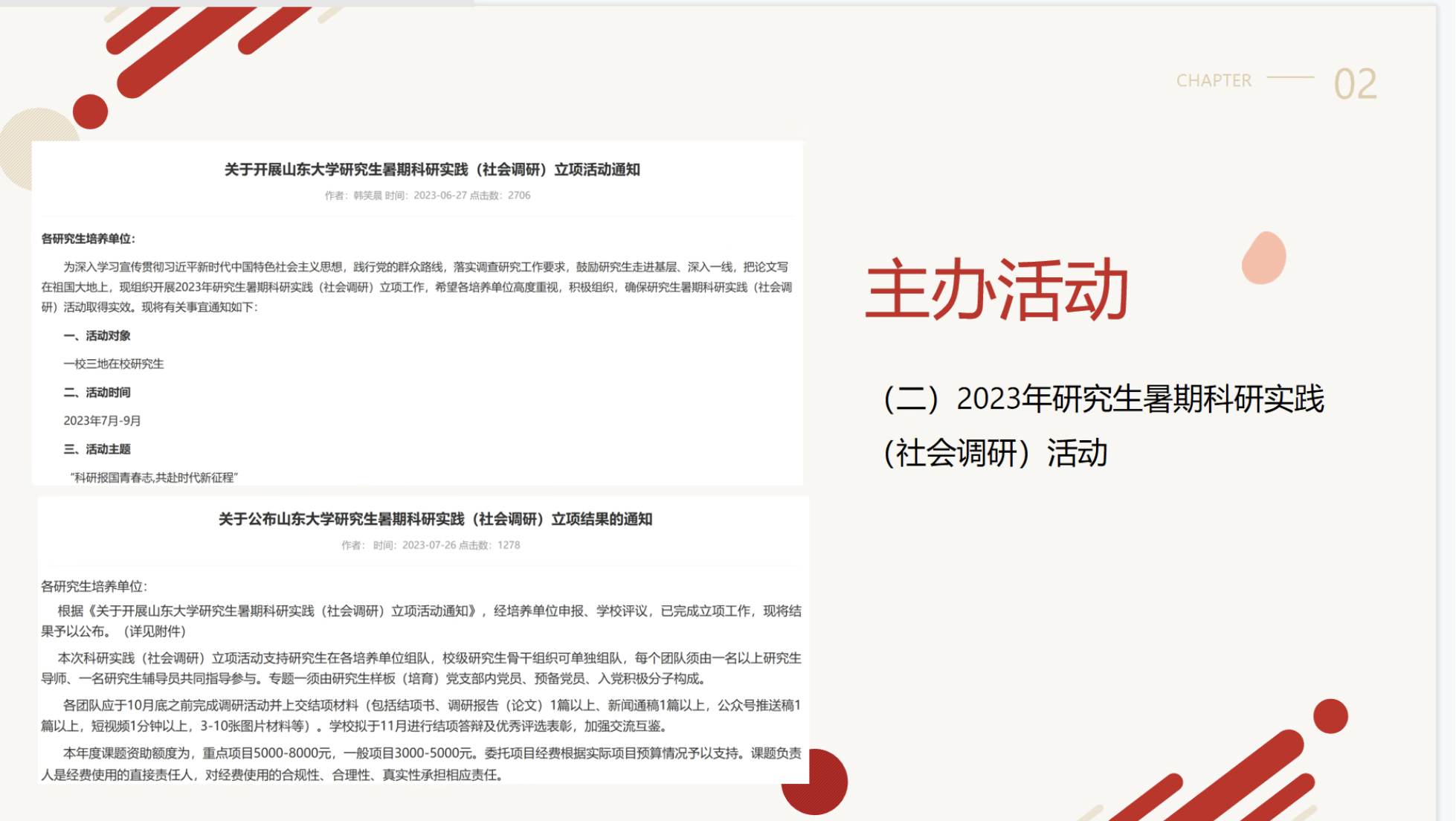The image size is (1456, 821).
Task: Click notice title "关于公布山东大学研究生暑期科研实践(社会调研)立项结果的通知"
Action: pyautogui.click(x=435, y=519)
